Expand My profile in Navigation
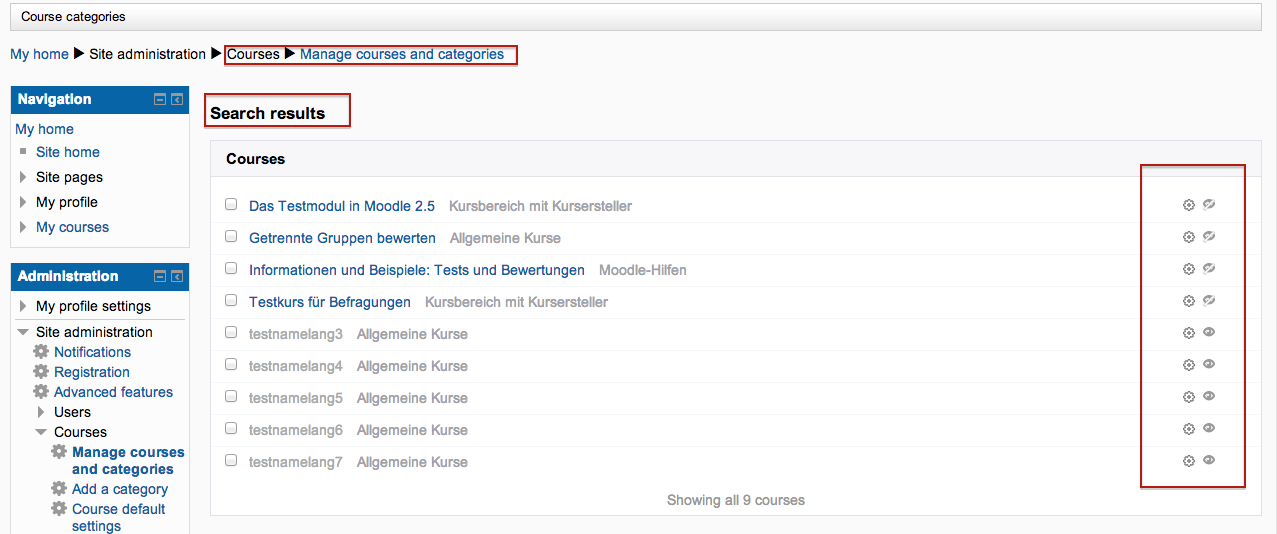The width and height of the screenshot is (1277, 534). tap(24, 202)
